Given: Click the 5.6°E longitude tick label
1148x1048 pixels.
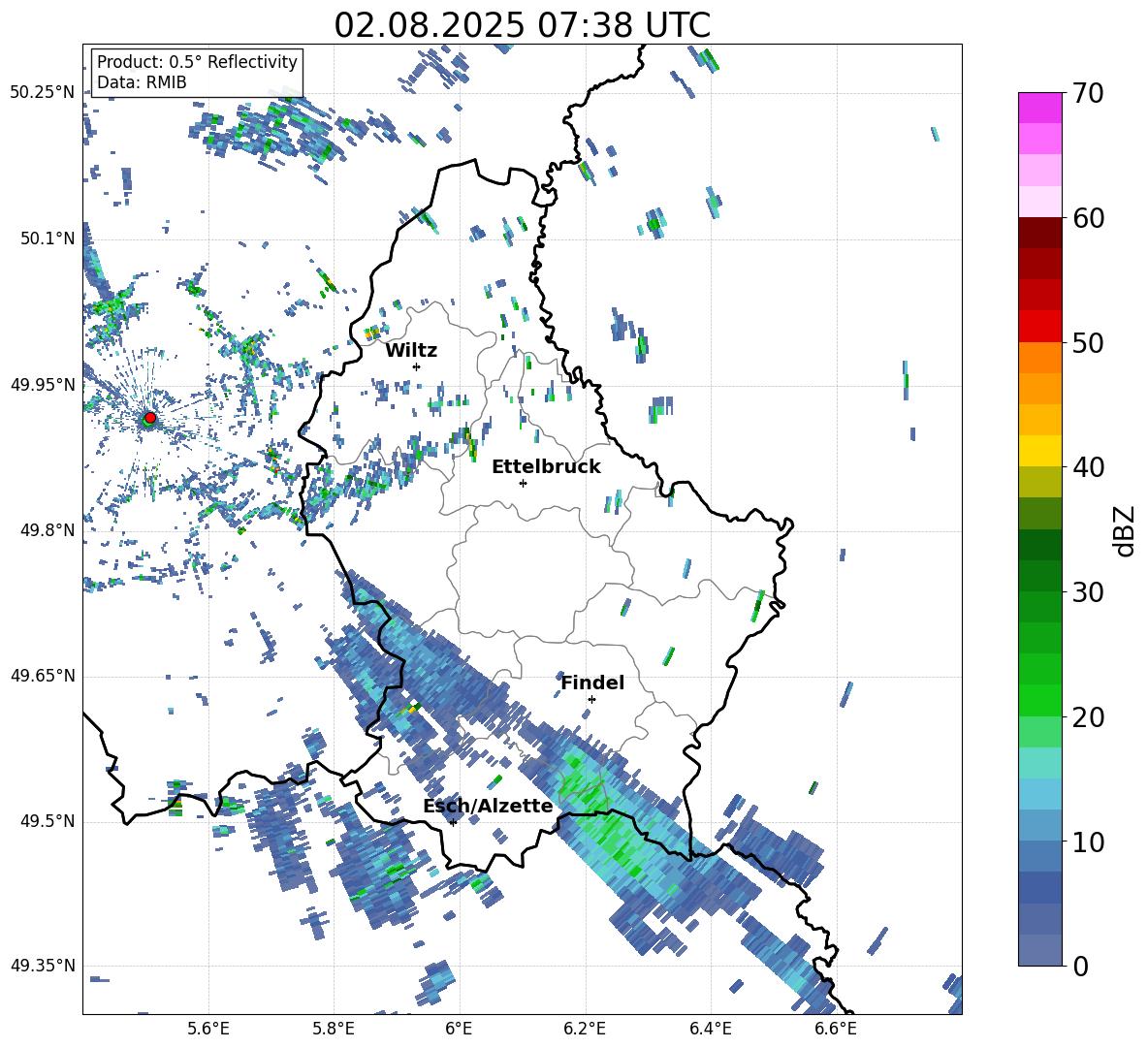Looking at the screenshot, I should pyautogui.click(x=208, y=1029).
